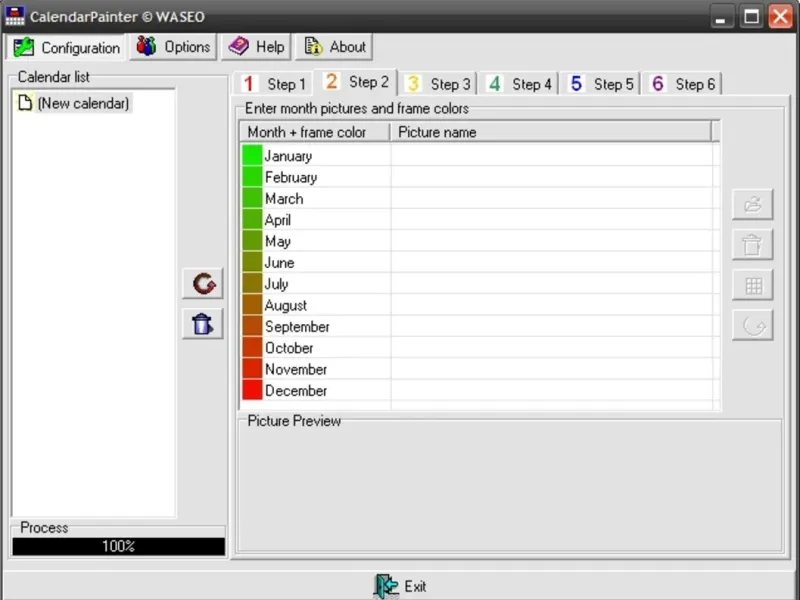Close the CalendarPainter window
Screen dimensions: 800x600
[781, 17]
